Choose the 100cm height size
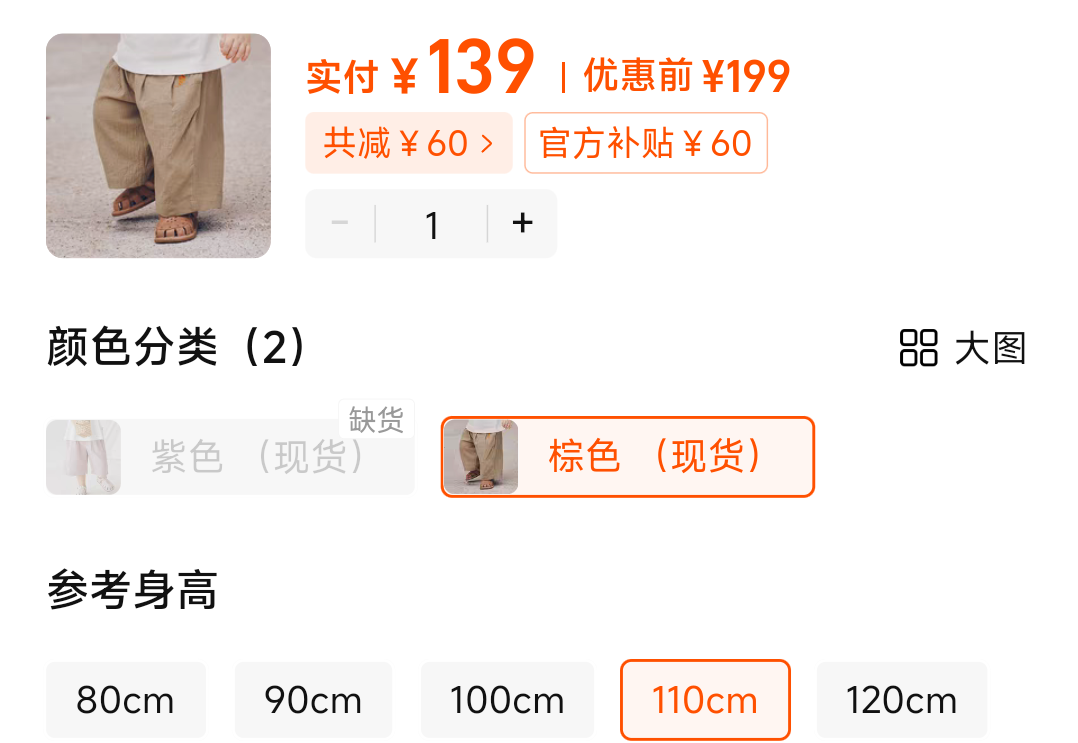Viewport: 1078px width, 743px height. tap(507, 700)
